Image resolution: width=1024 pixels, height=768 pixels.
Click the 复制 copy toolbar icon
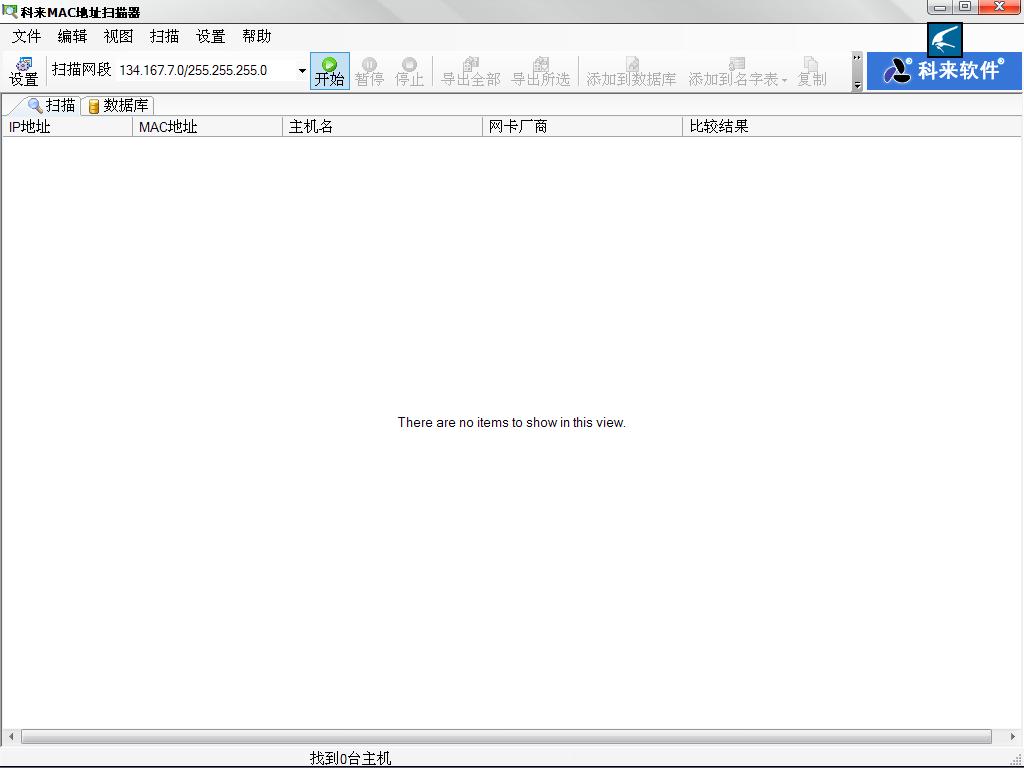pos(811,71)
